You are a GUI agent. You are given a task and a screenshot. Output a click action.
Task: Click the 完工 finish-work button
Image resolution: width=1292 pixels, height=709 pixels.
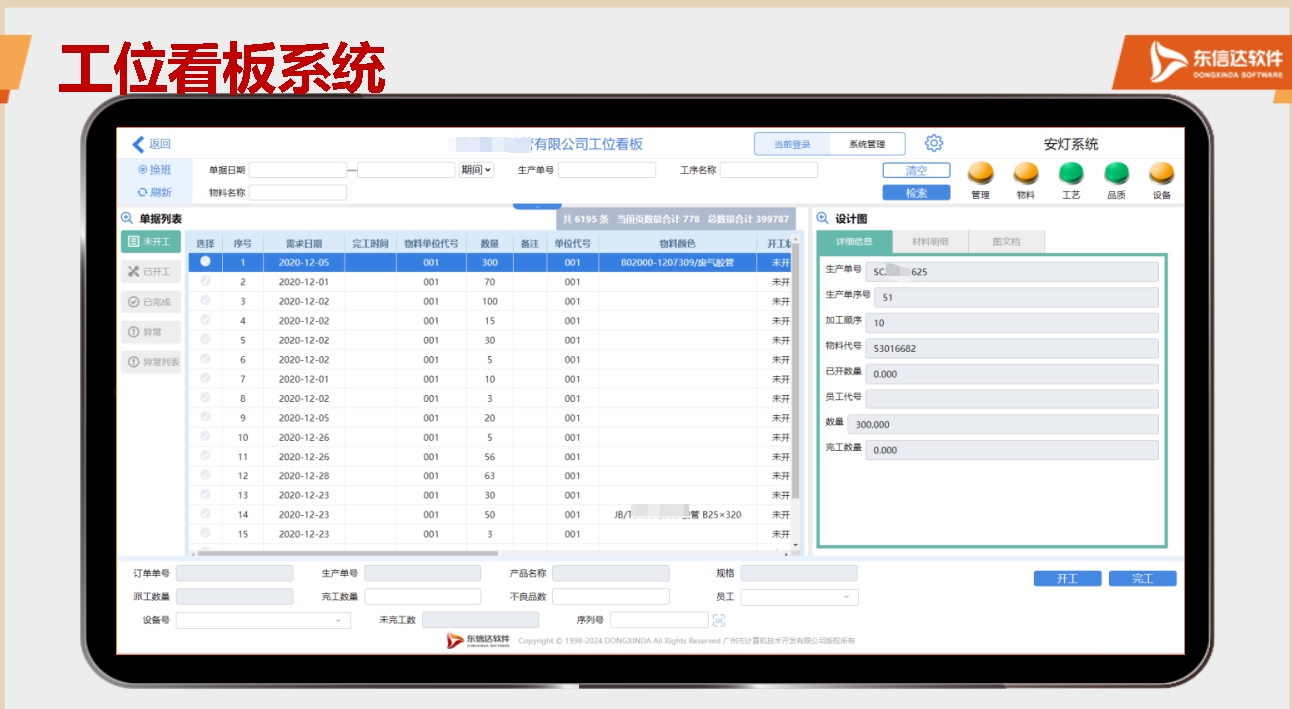1142,577
